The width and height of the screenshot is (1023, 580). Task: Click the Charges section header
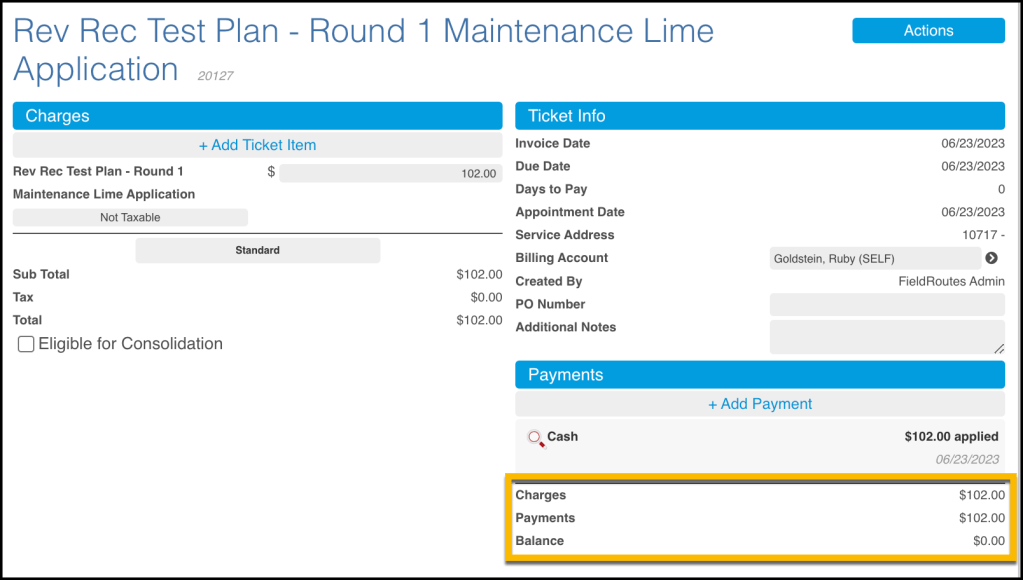coord(257,116)
